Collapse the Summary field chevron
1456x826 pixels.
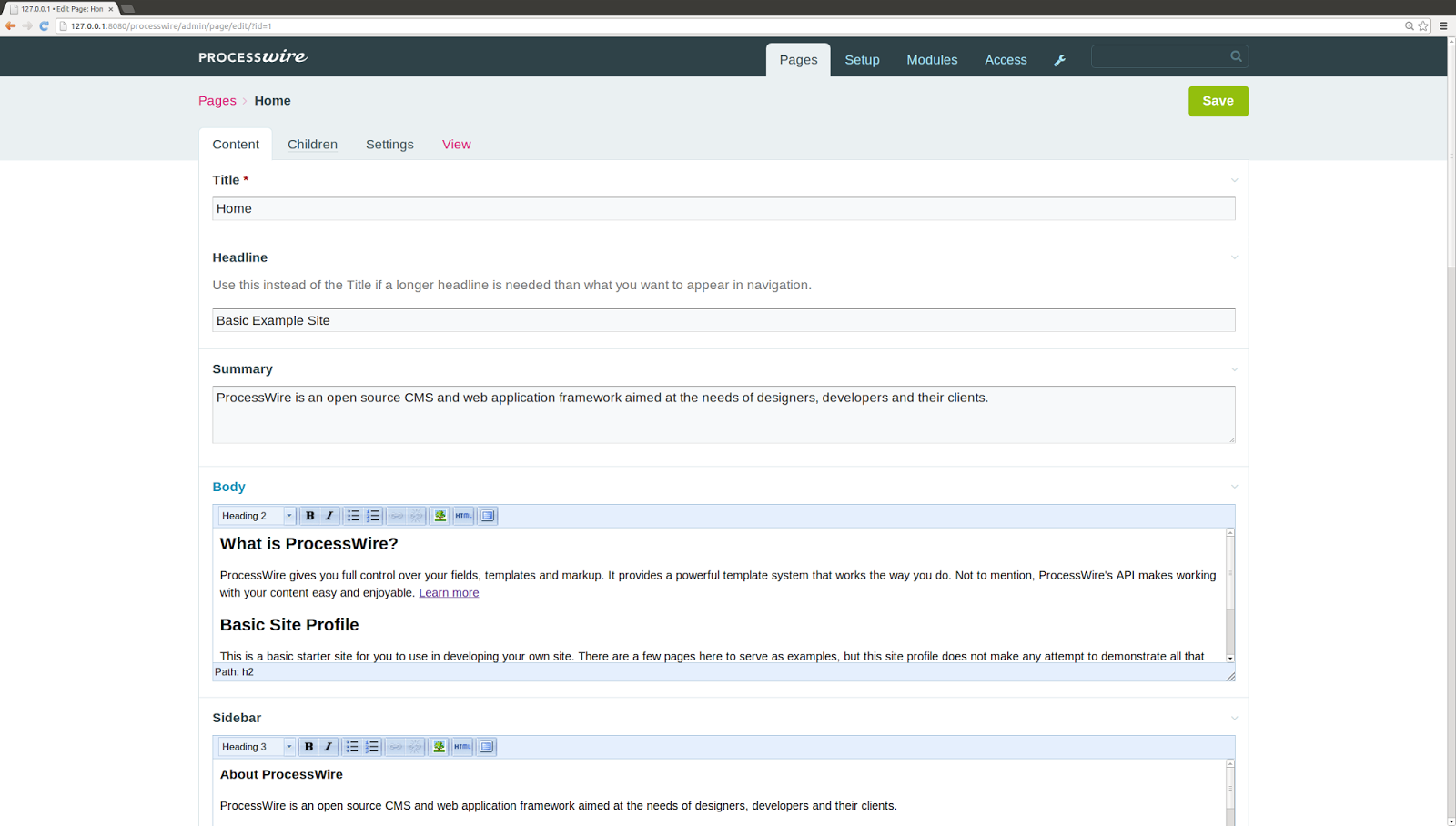click(x=1235, y=369)
